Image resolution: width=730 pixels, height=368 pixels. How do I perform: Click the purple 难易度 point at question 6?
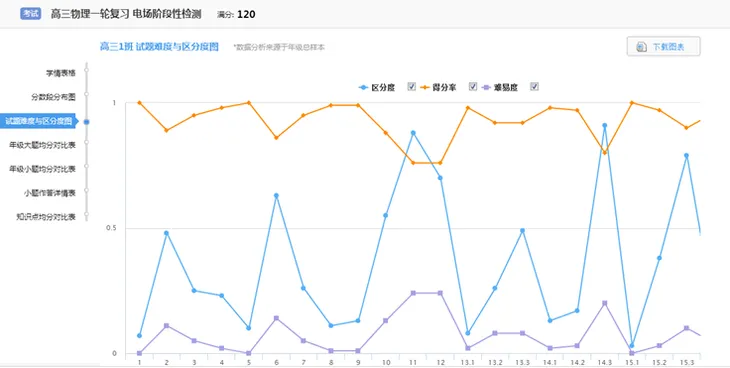click(x=276, y=318)
